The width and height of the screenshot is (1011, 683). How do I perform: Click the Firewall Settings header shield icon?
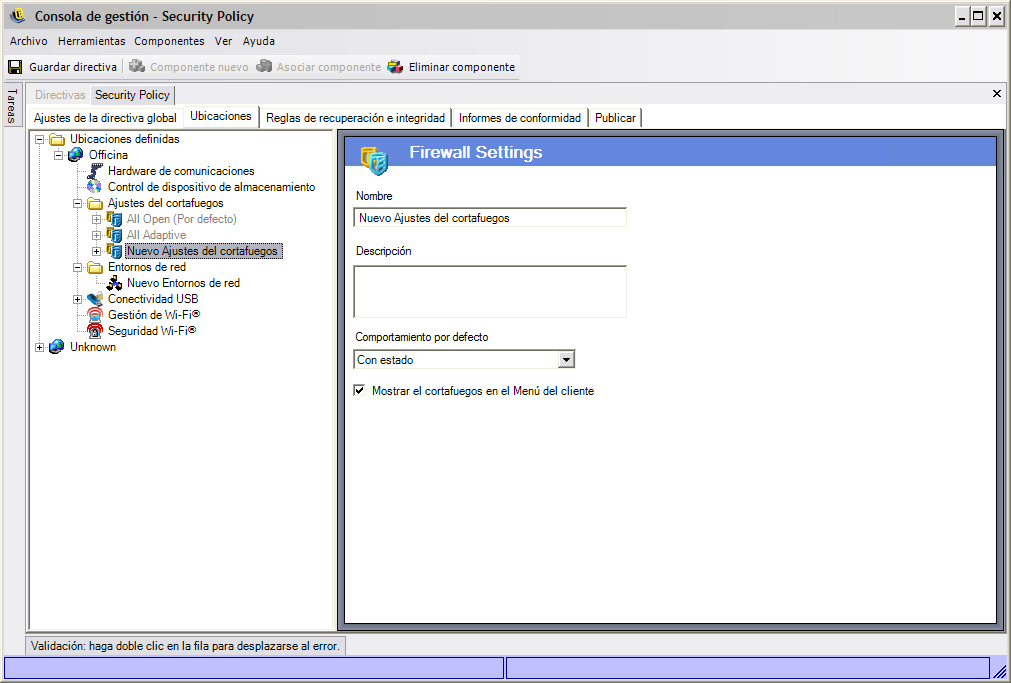click(375, 160)
